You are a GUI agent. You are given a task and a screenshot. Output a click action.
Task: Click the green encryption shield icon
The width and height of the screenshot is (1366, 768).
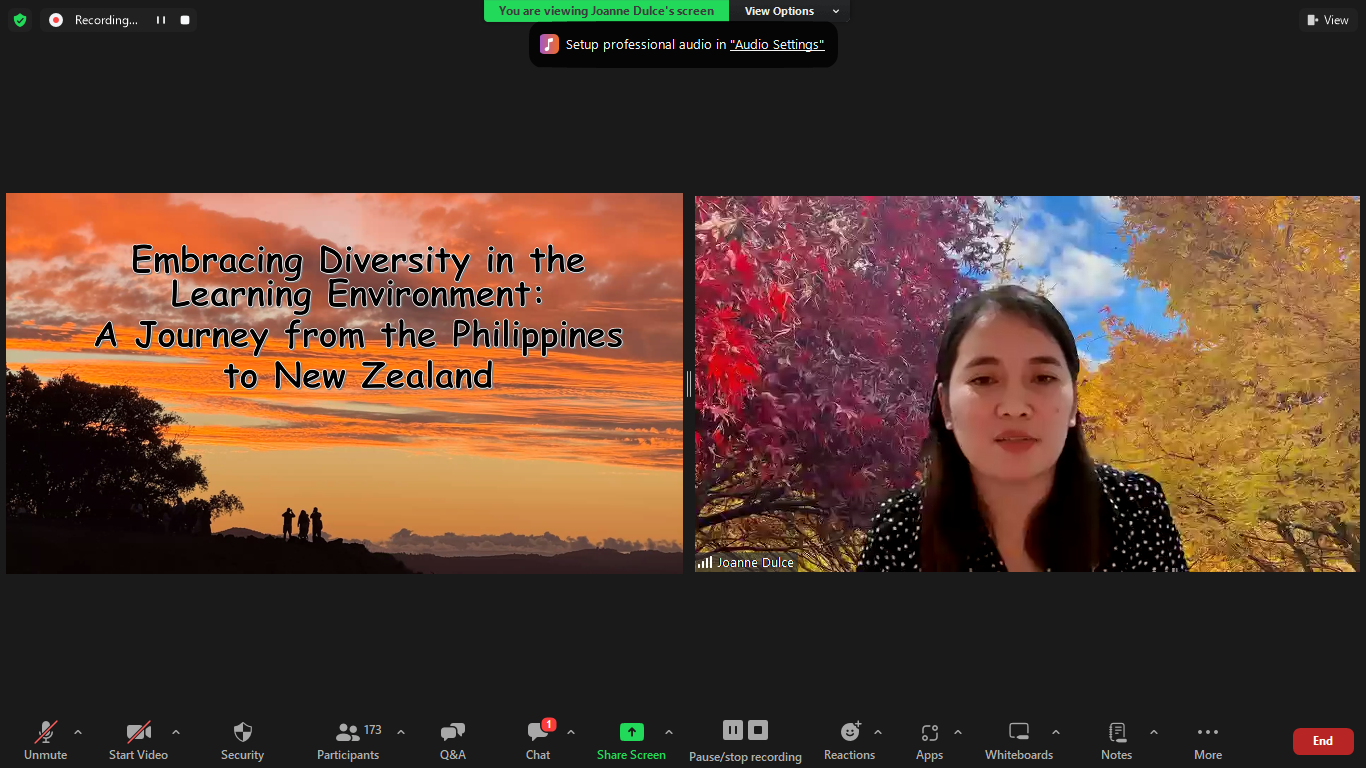tap(20, 20)
